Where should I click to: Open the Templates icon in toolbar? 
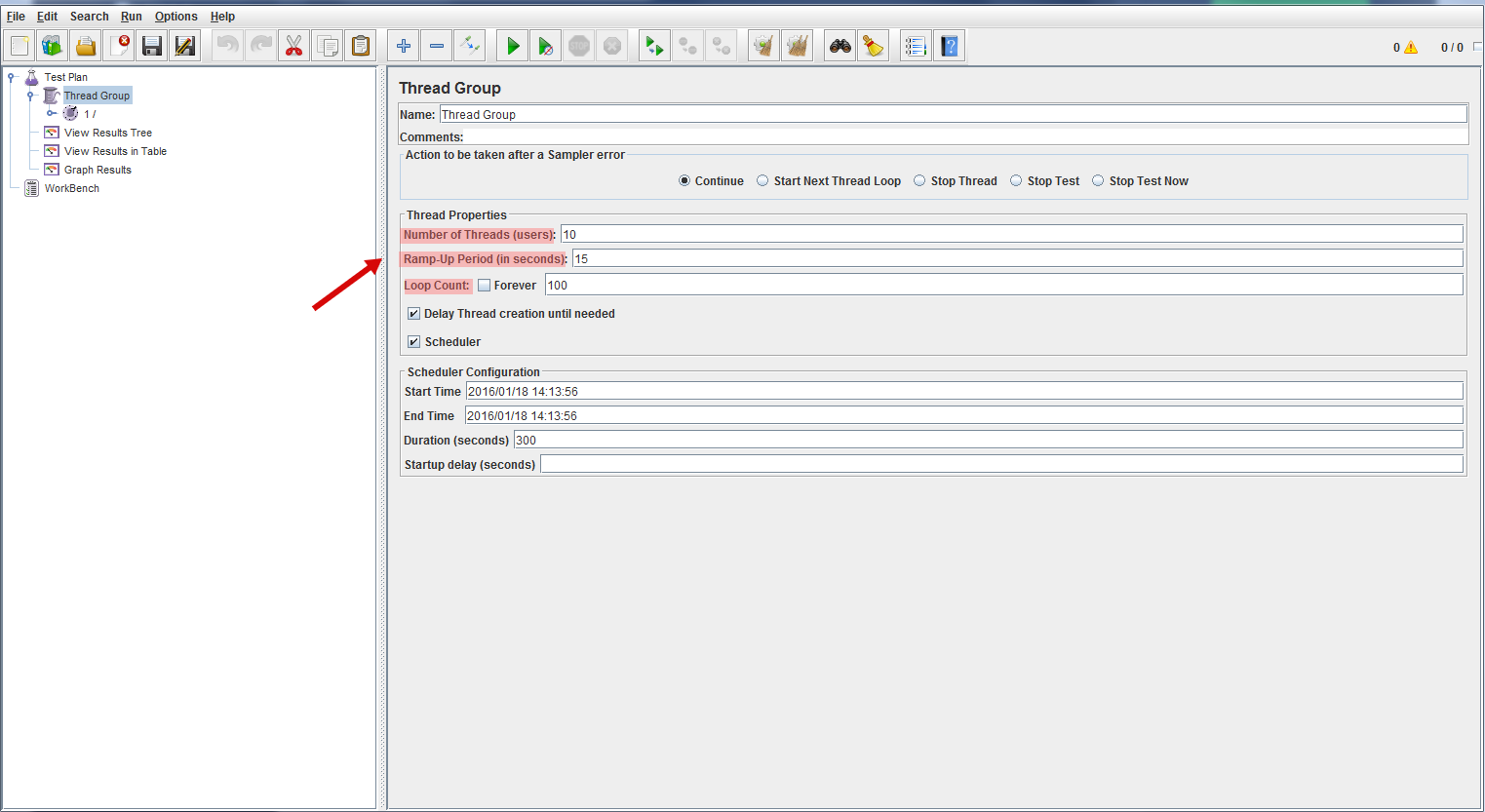[53, 46]
